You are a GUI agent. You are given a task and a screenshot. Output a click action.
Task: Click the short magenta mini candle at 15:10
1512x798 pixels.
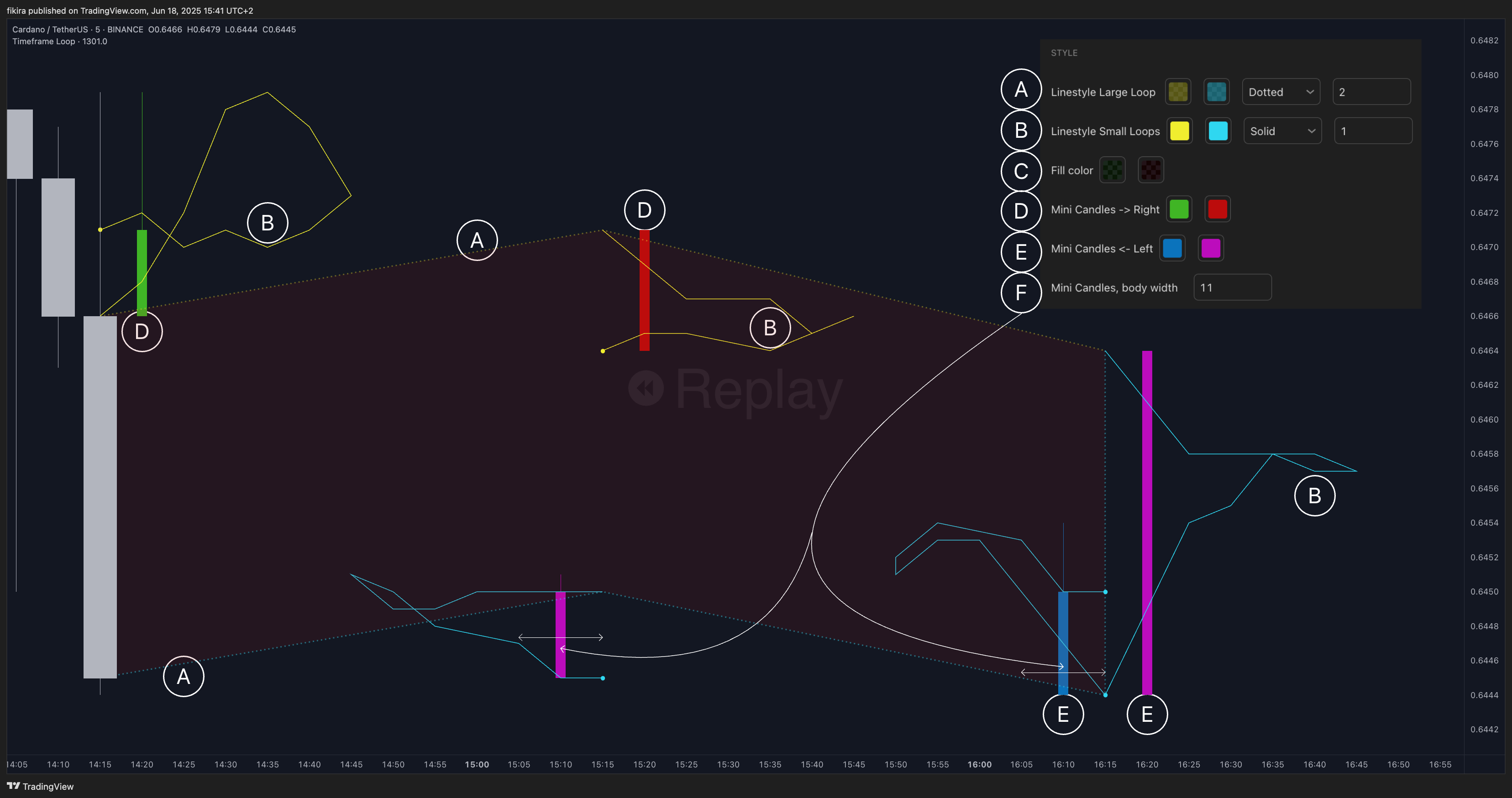point(561,635)
